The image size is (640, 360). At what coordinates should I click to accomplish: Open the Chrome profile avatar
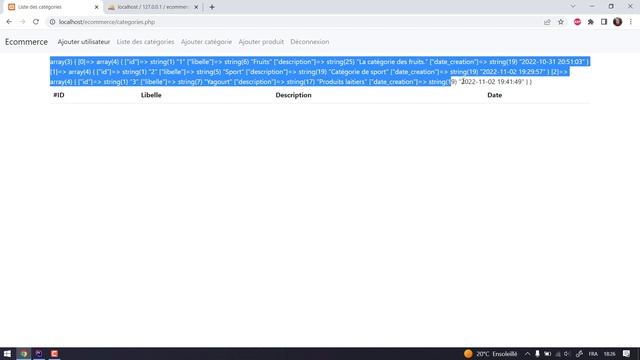[x=618, y=22]
